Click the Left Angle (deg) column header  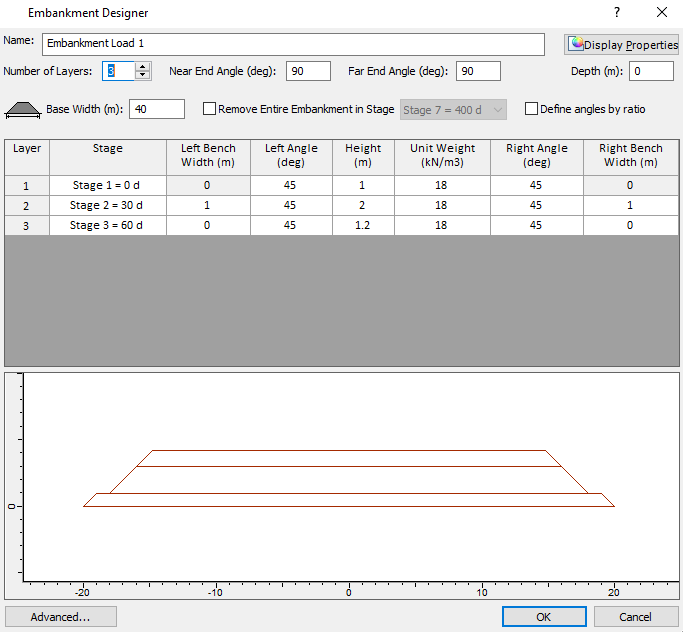291,157
